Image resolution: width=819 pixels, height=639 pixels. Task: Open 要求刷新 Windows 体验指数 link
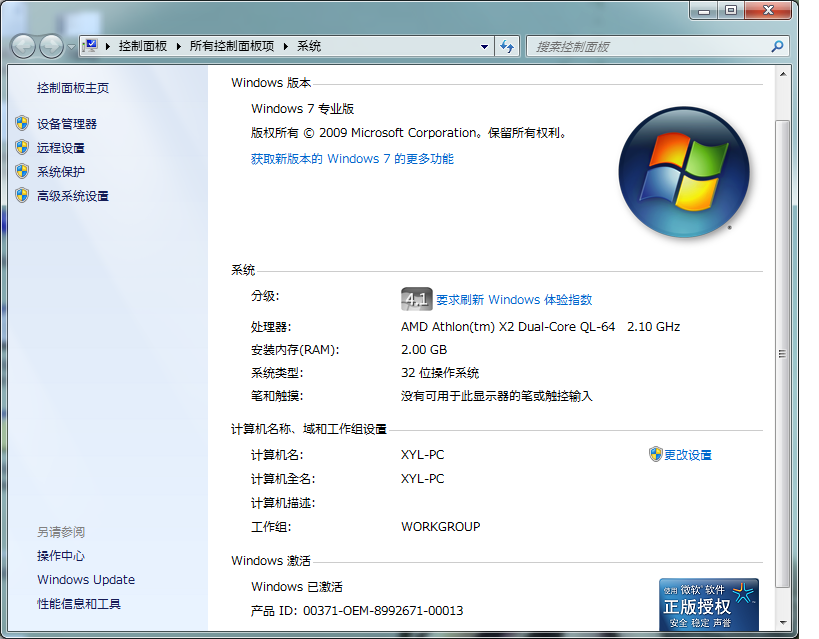tap(514, 300)
